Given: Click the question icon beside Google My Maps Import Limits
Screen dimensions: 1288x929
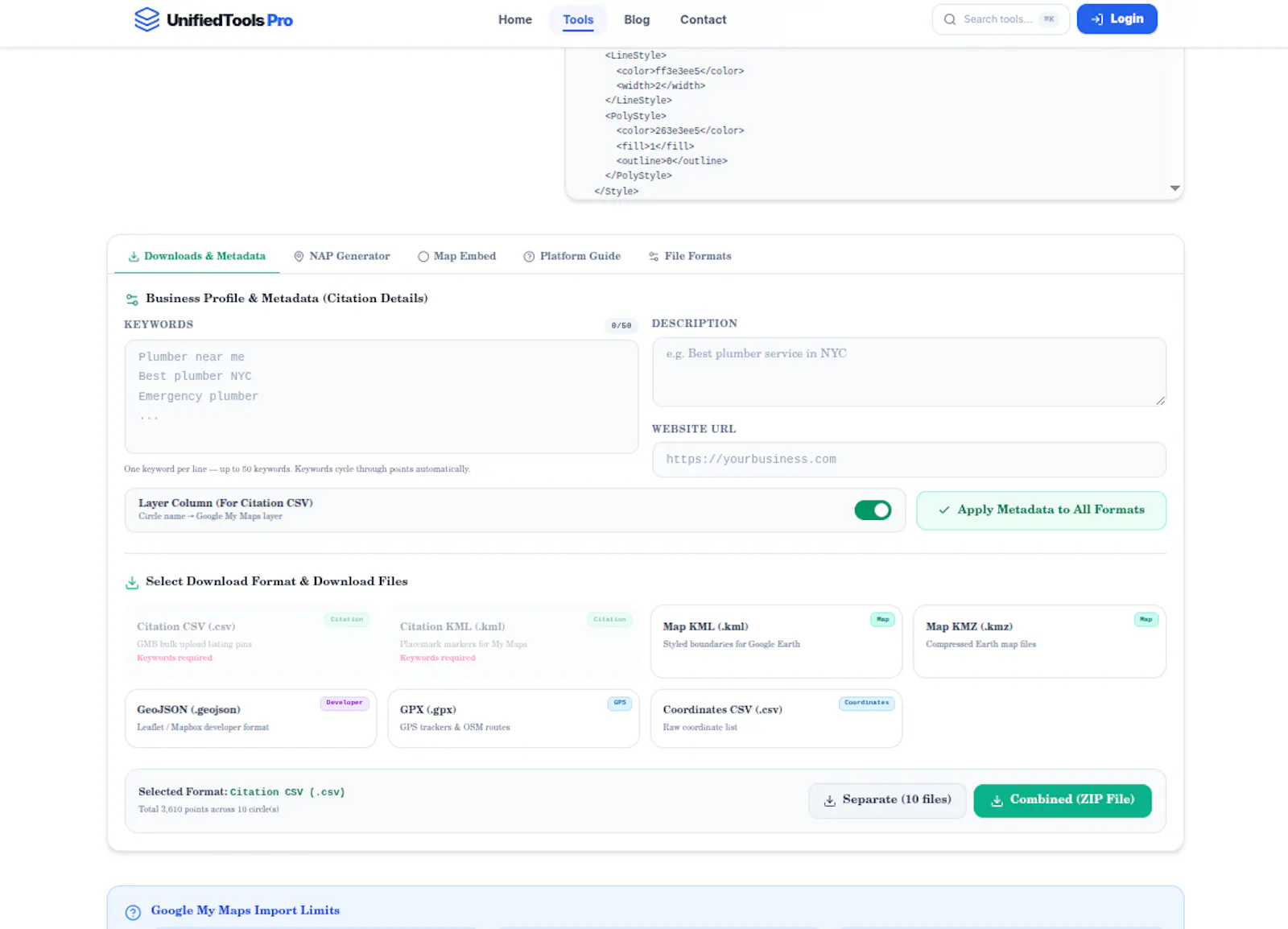Looking at the screenshot, I should pyautogui.click(x=133, y=912).
